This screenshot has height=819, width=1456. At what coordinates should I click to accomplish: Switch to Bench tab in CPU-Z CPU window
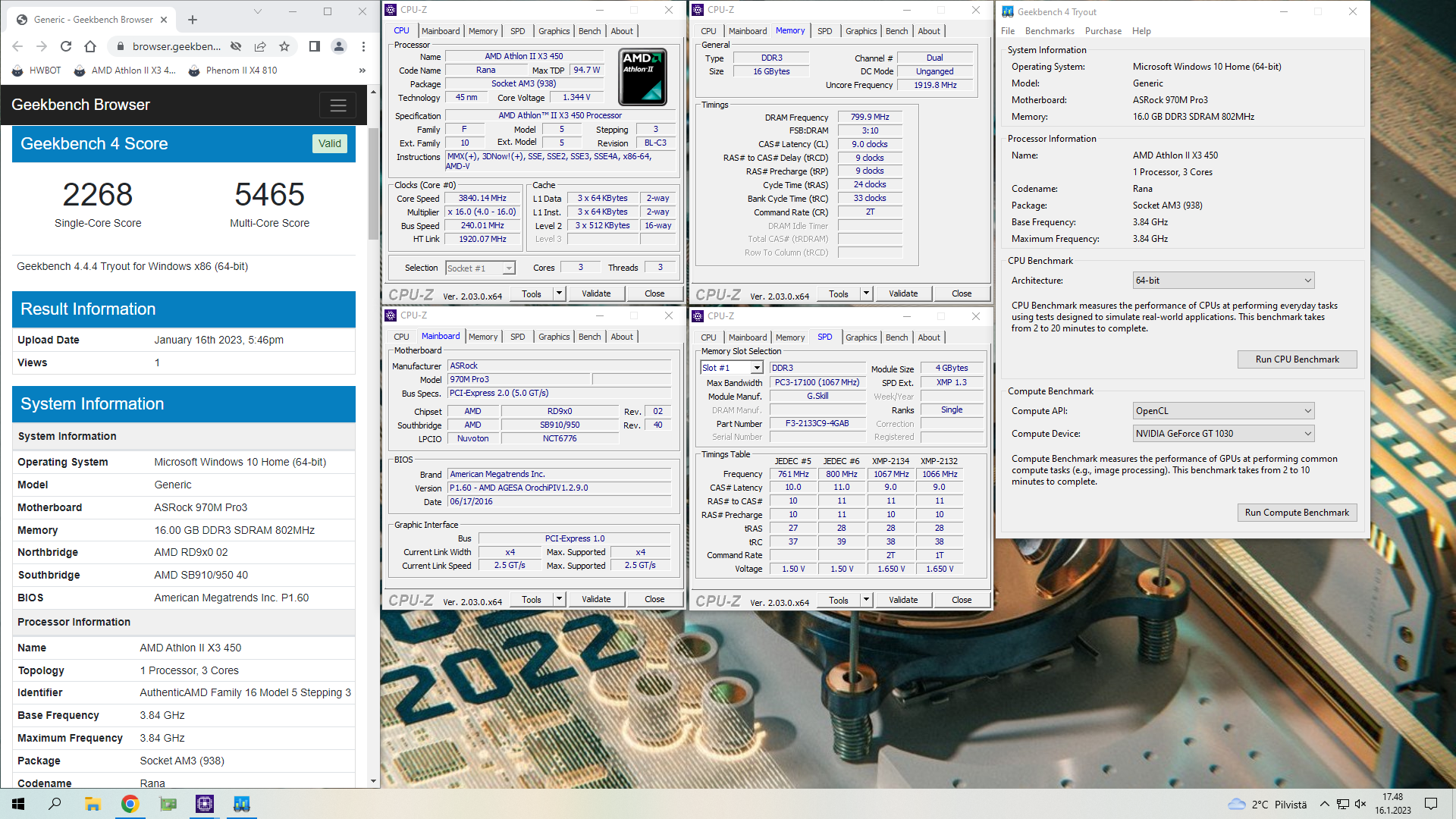[x=589, y=31]
